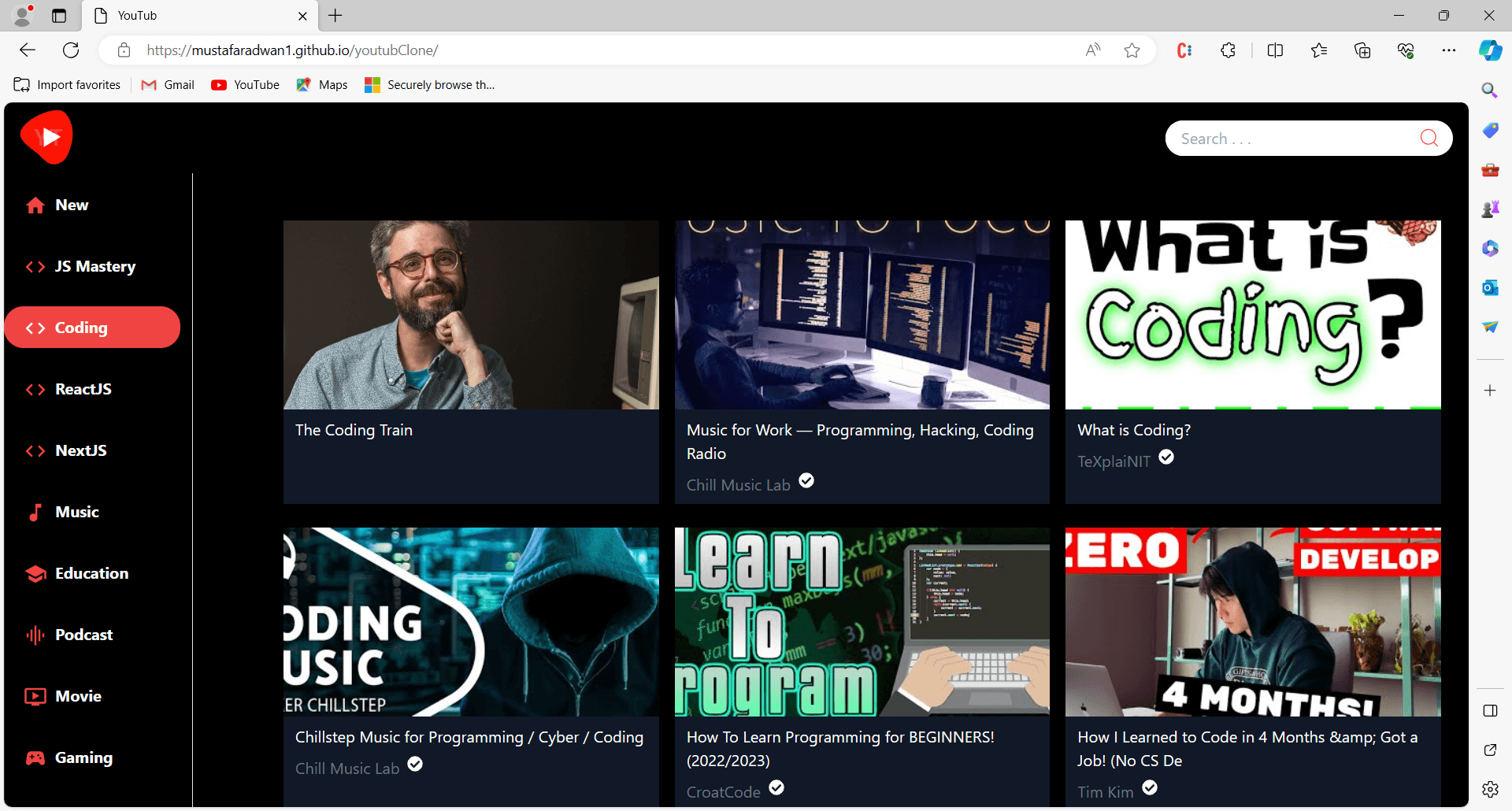Click How To Learn Programming title
This screenshot has height=811, width=1512.
[840, 749]
